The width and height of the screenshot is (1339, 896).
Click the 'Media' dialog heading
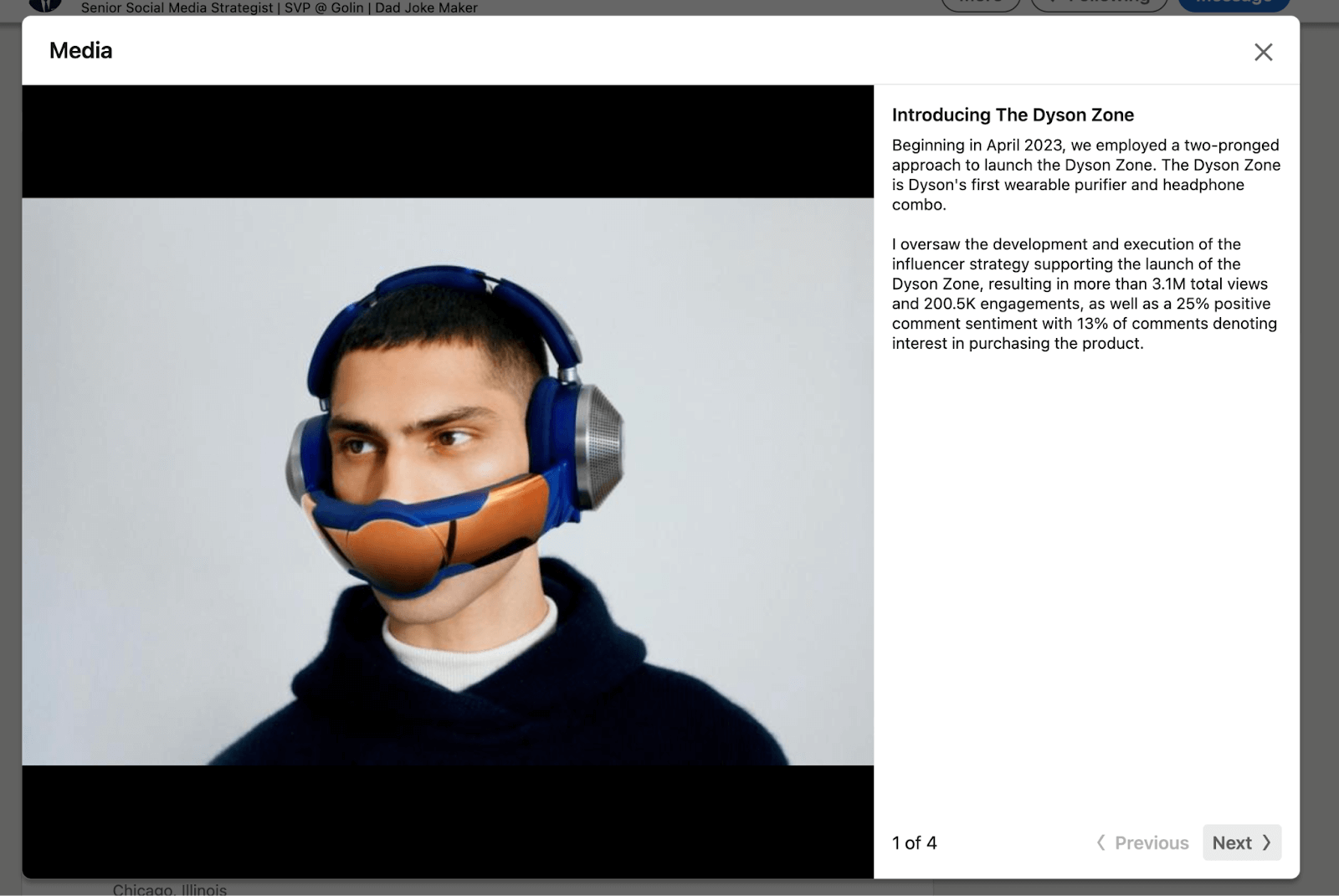80,50
